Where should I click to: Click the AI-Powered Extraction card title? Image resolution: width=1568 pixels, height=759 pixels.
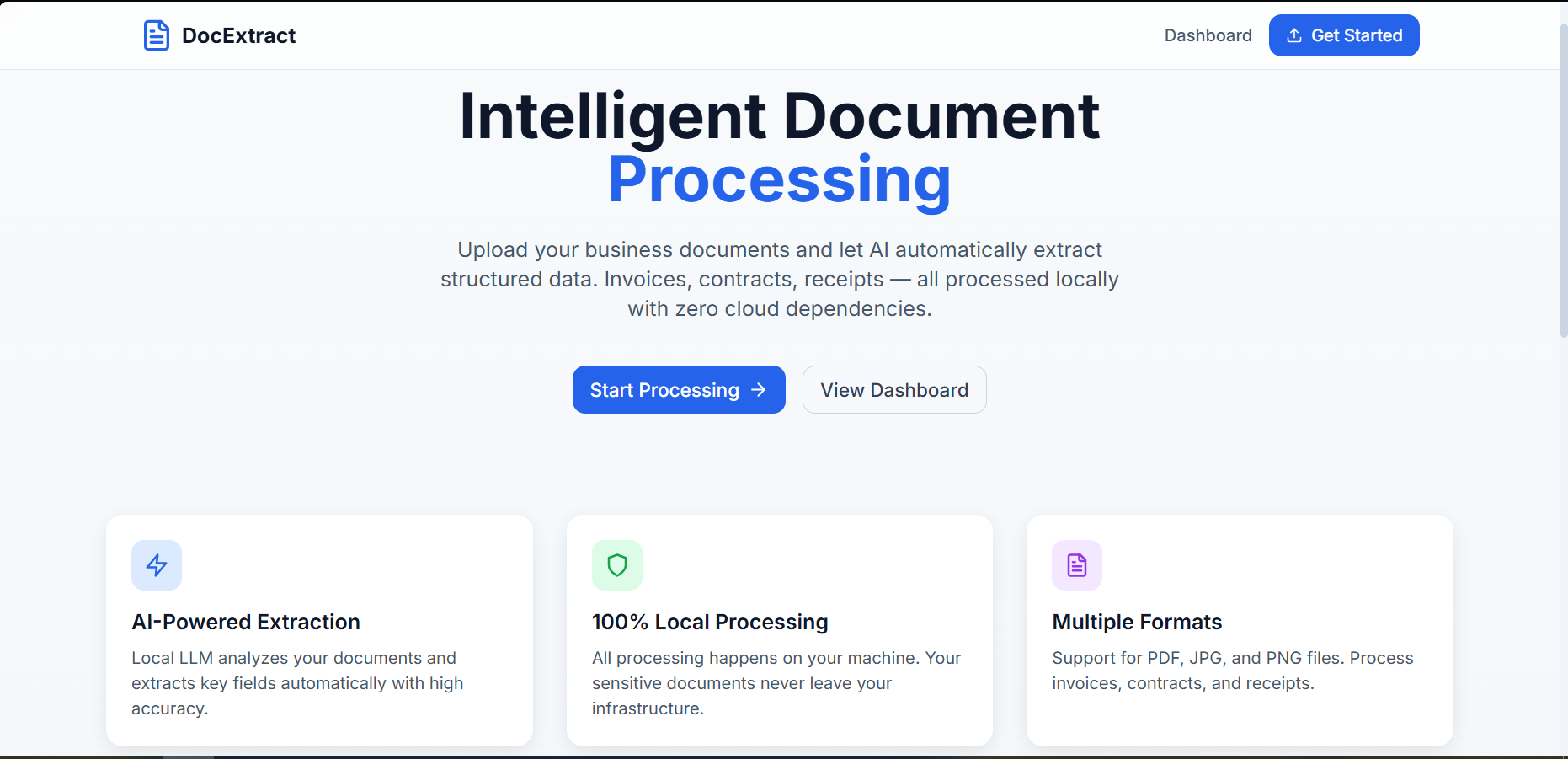tap(245, 622)
